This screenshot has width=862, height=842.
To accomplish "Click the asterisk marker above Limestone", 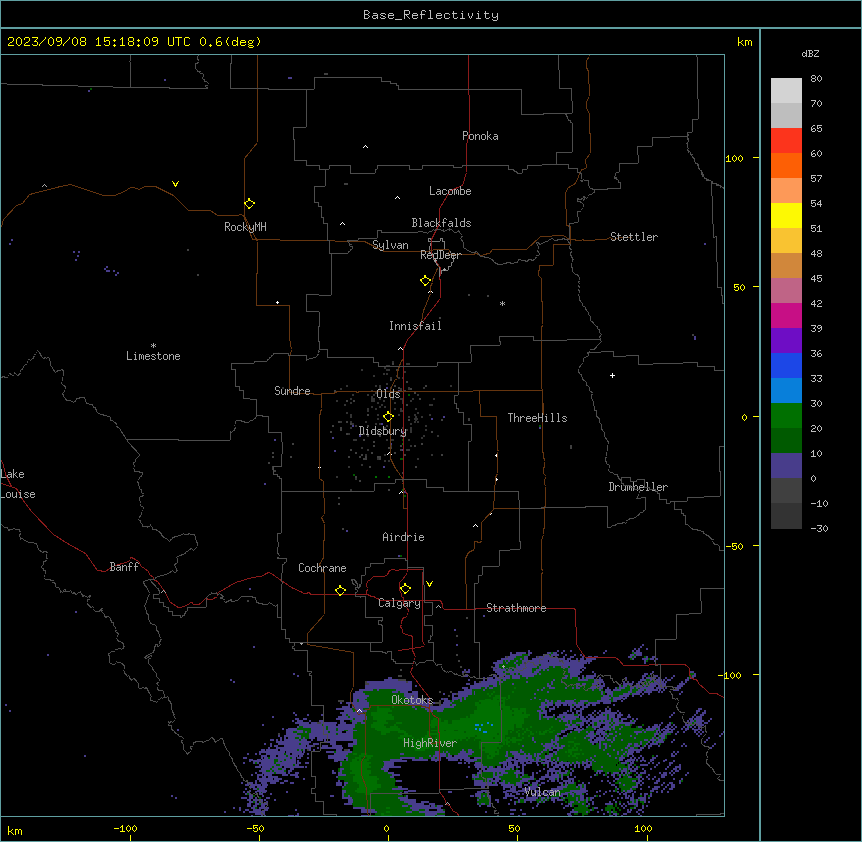I will pos(153,346).
